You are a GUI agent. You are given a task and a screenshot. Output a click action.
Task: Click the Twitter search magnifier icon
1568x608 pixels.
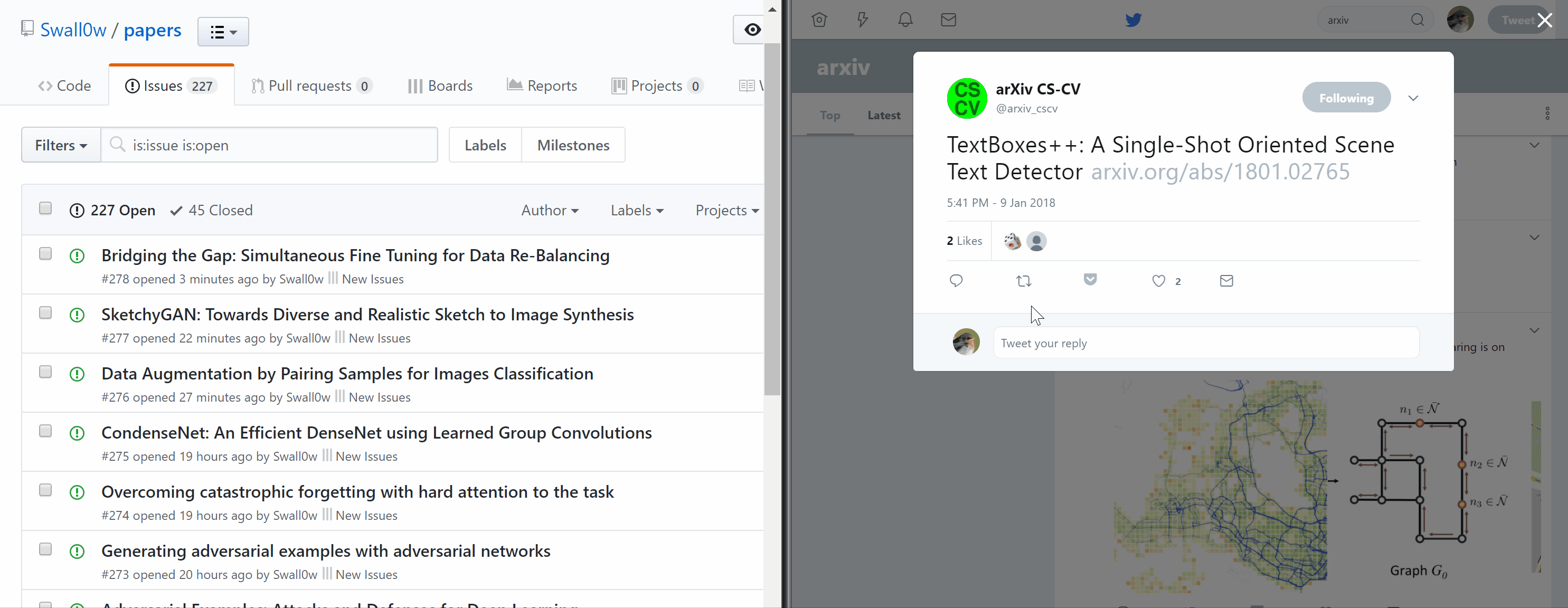[x=1417, y=20]
